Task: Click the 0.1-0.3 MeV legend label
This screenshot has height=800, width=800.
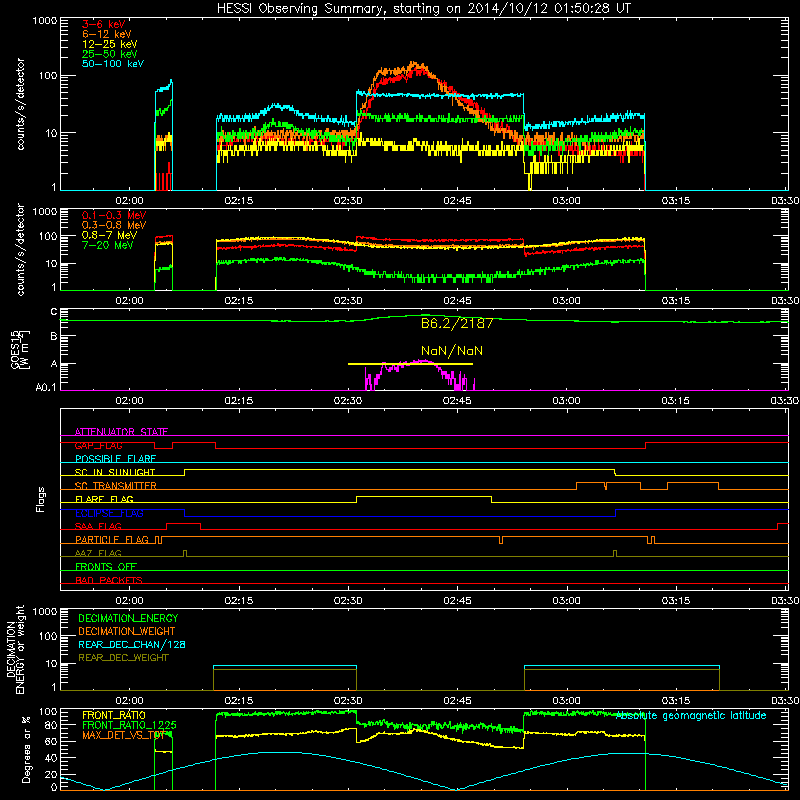Action: point(114,215)
